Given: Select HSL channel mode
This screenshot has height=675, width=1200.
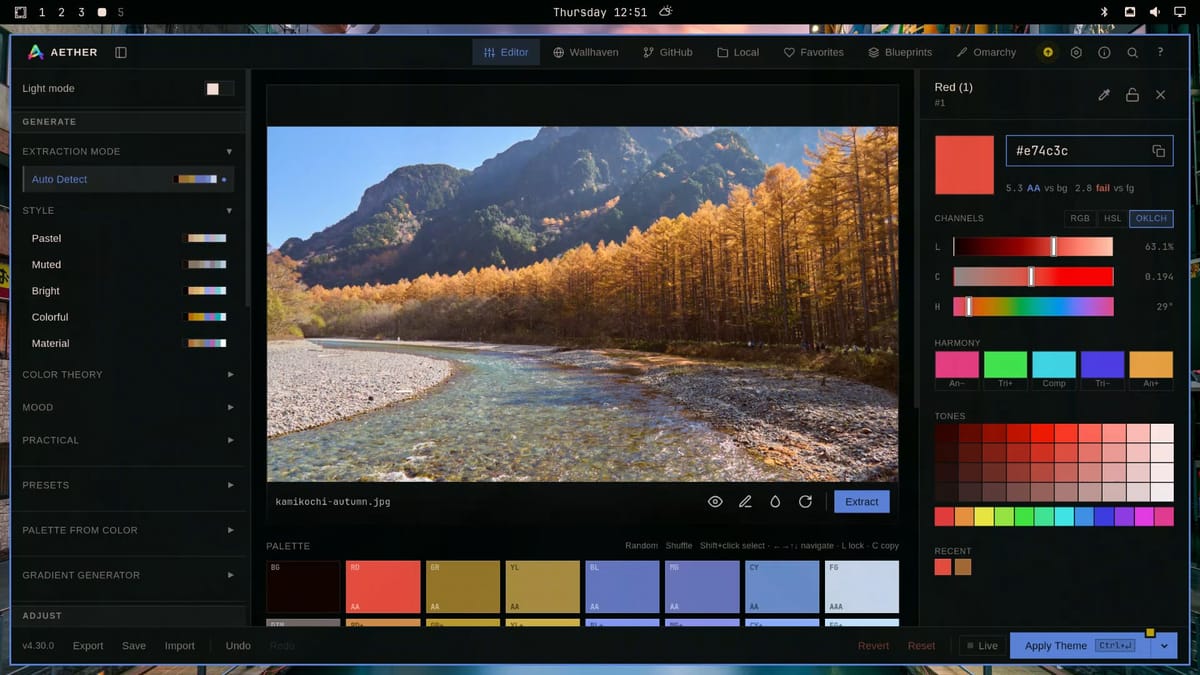Looking at the screenshot, I should [x=1113, y=218].
